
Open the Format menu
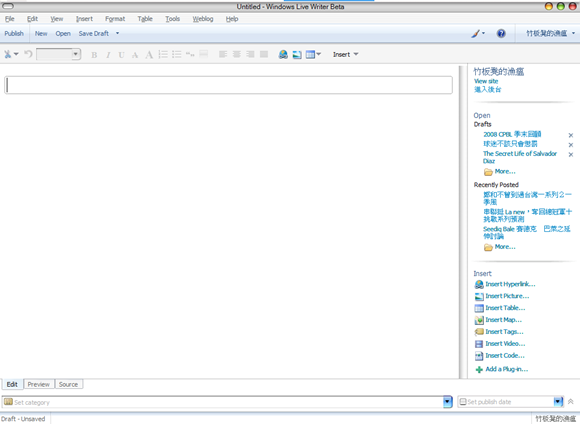click(115, 19)
